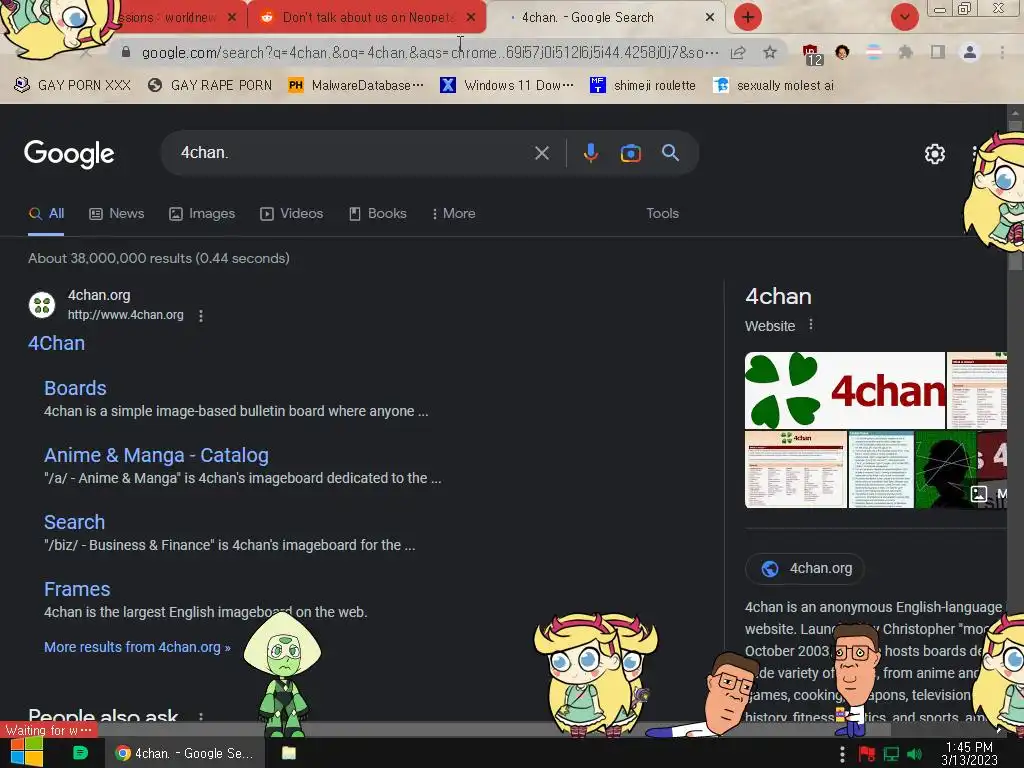Close the Neopets Reddit tab

(471, 18)
